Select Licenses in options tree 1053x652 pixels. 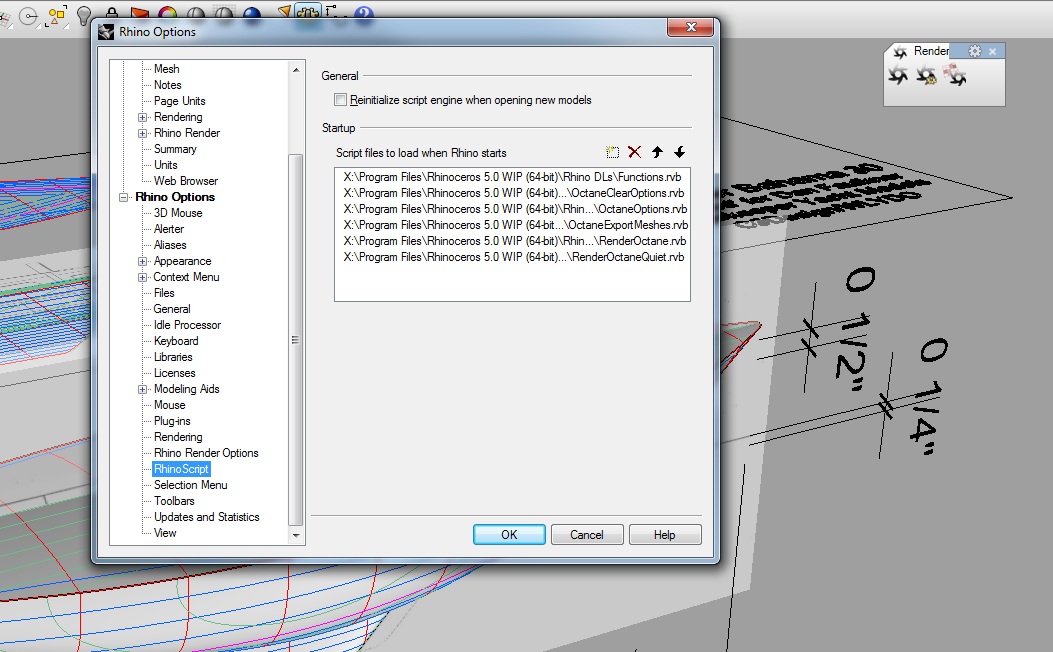pos(175,373)
